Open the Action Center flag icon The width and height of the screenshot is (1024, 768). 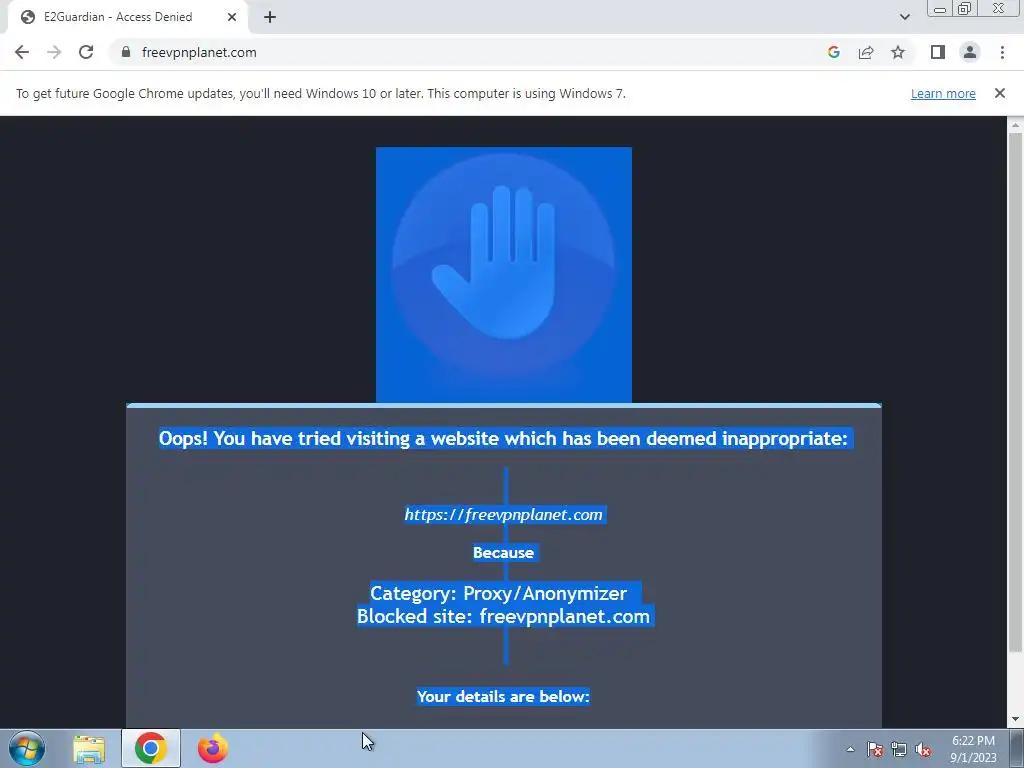874,749
